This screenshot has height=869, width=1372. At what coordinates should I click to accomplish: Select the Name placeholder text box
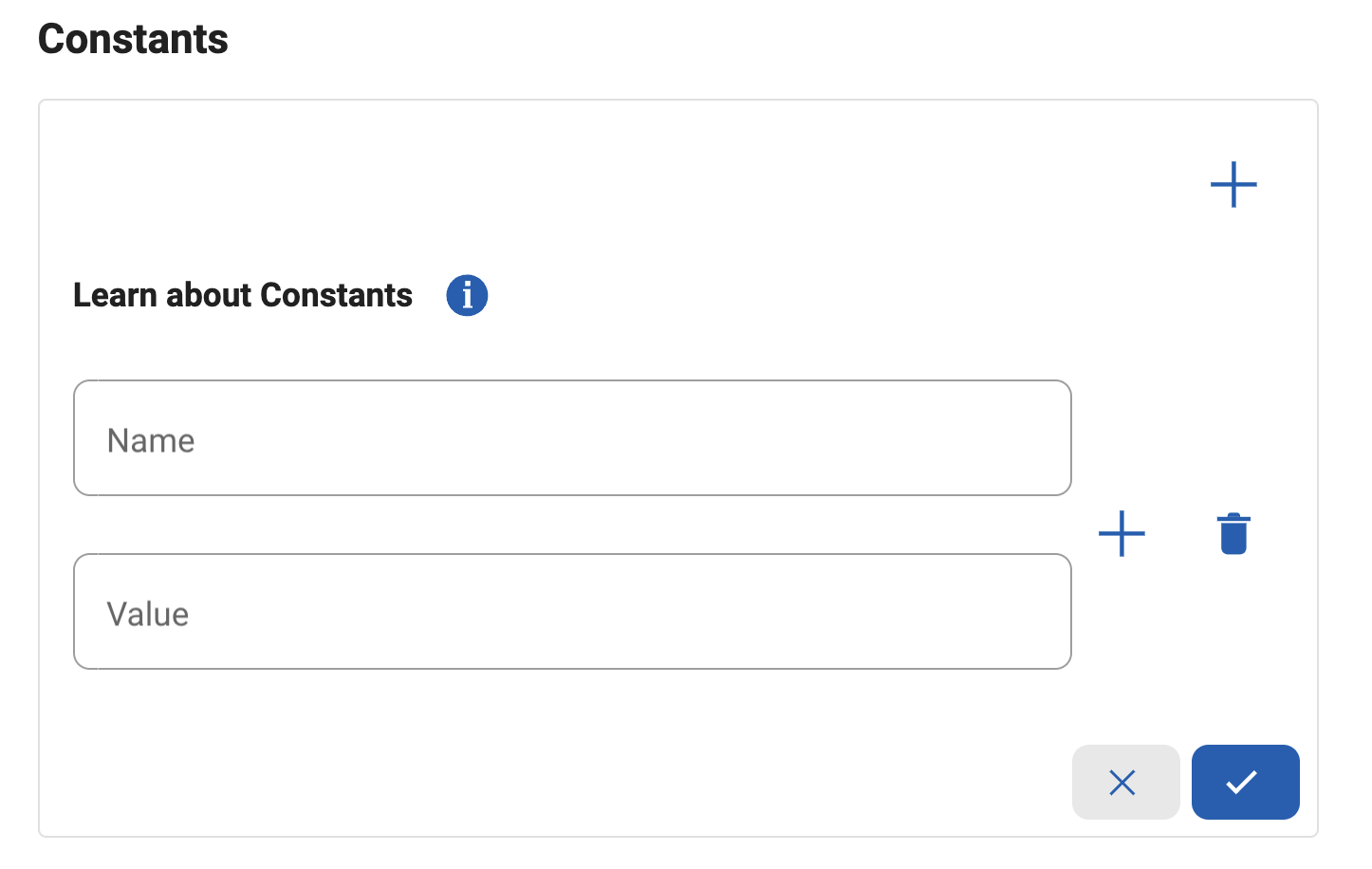point(572,438)
